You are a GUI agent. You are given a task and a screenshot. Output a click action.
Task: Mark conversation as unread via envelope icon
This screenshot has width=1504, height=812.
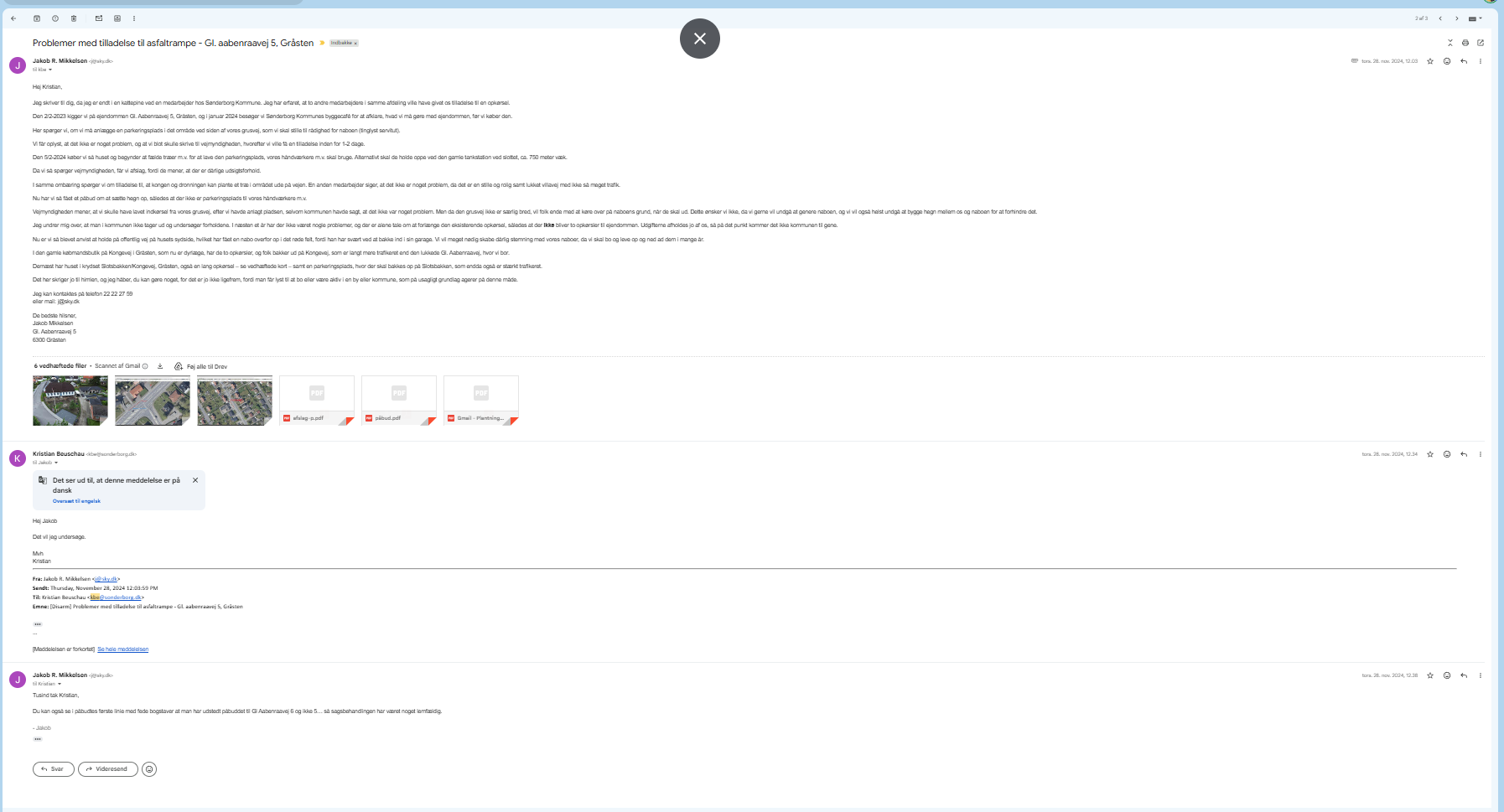99,18
